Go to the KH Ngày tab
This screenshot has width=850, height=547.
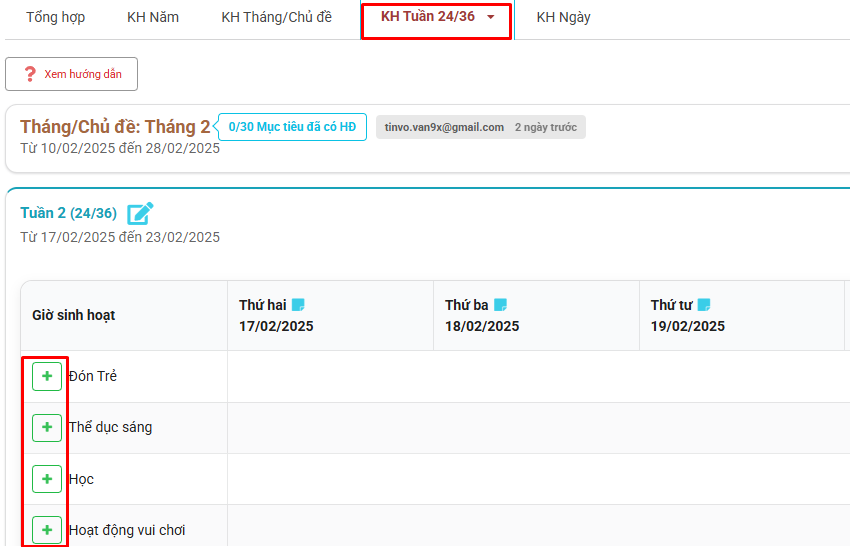pos(563,17)
